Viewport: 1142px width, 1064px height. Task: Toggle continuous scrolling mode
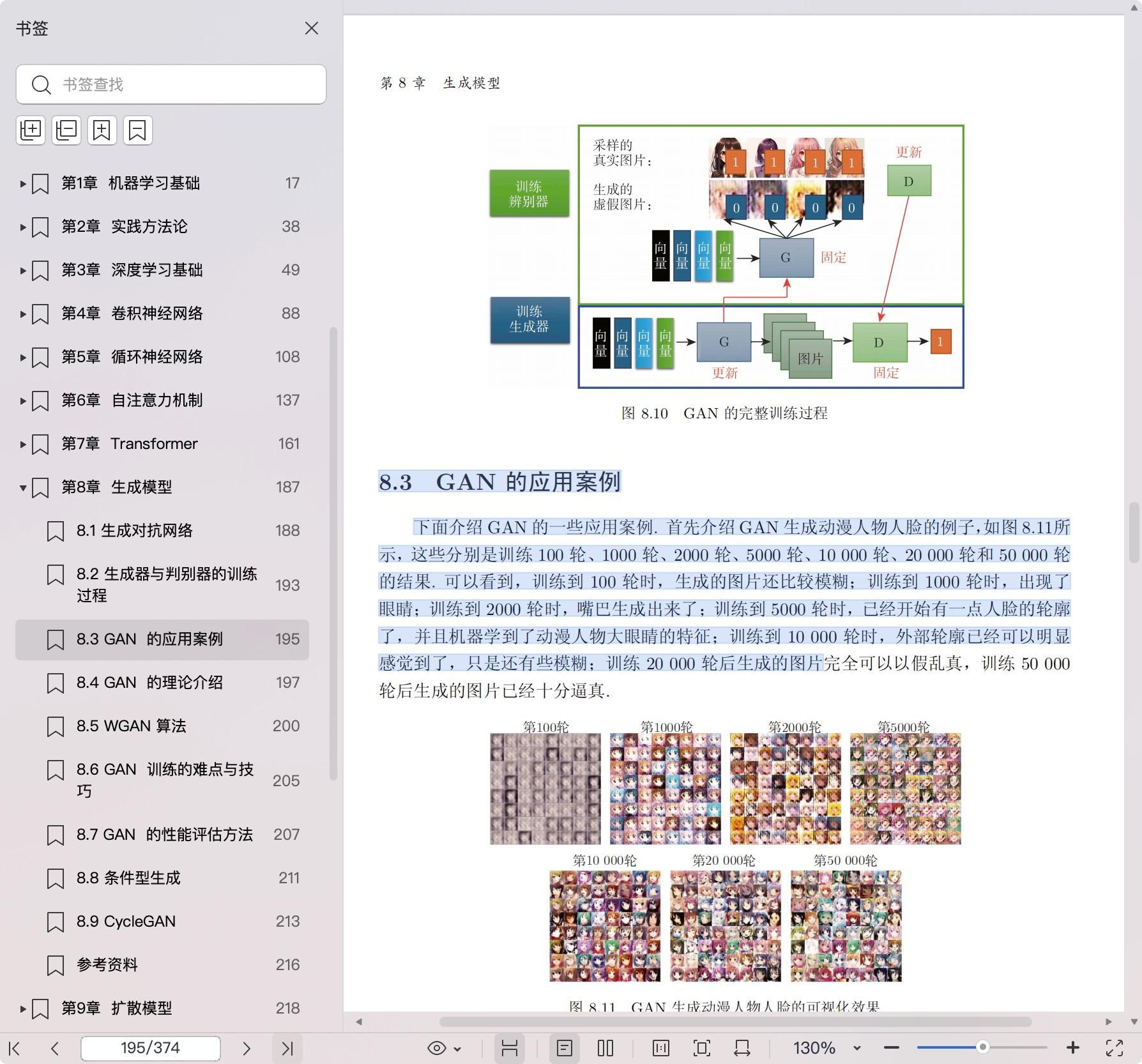[509, 1048]
